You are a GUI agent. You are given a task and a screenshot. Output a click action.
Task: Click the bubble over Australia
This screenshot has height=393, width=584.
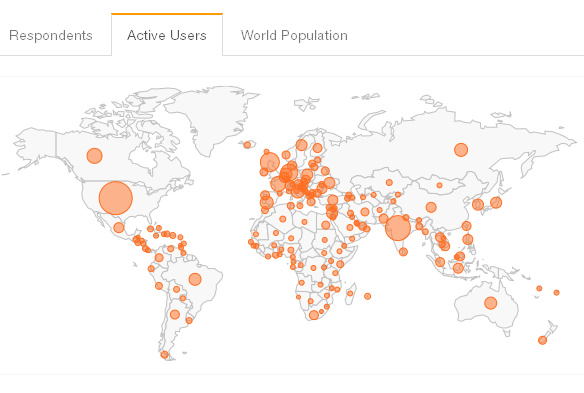491,303
